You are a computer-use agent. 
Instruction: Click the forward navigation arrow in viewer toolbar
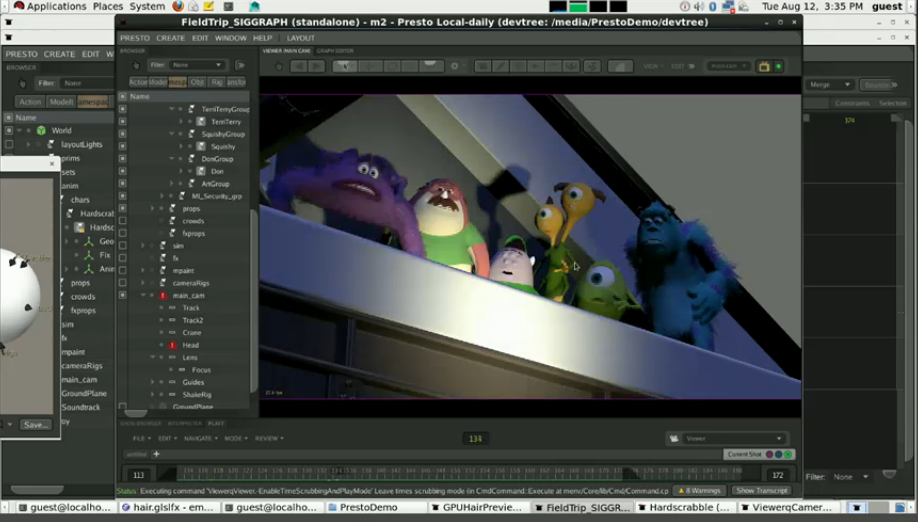[317, 66]
